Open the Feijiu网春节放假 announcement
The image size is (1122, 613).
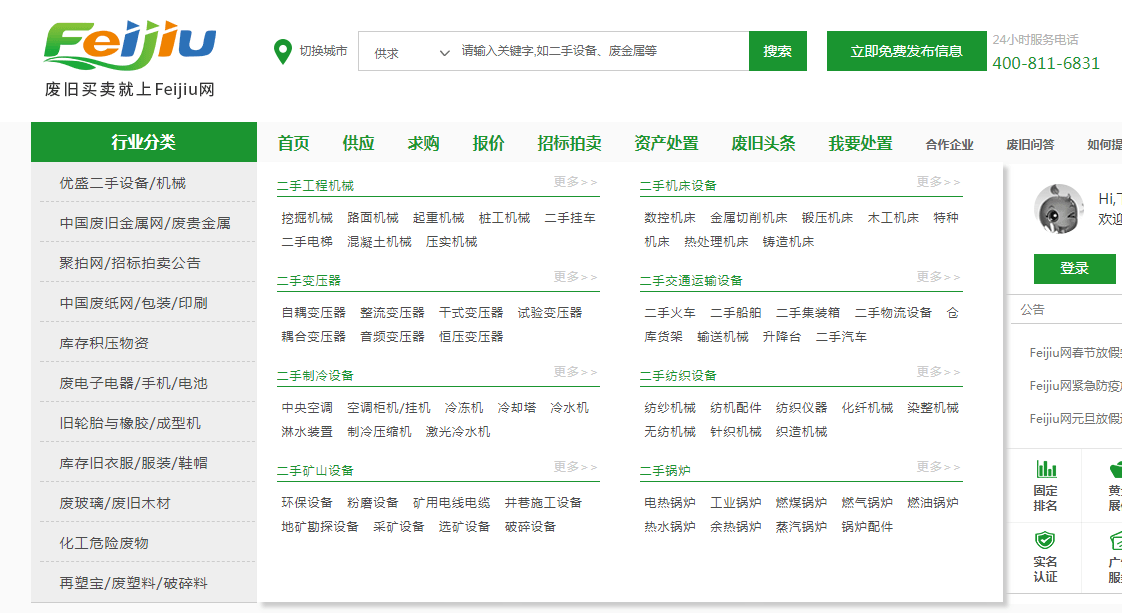point(1075,353)
